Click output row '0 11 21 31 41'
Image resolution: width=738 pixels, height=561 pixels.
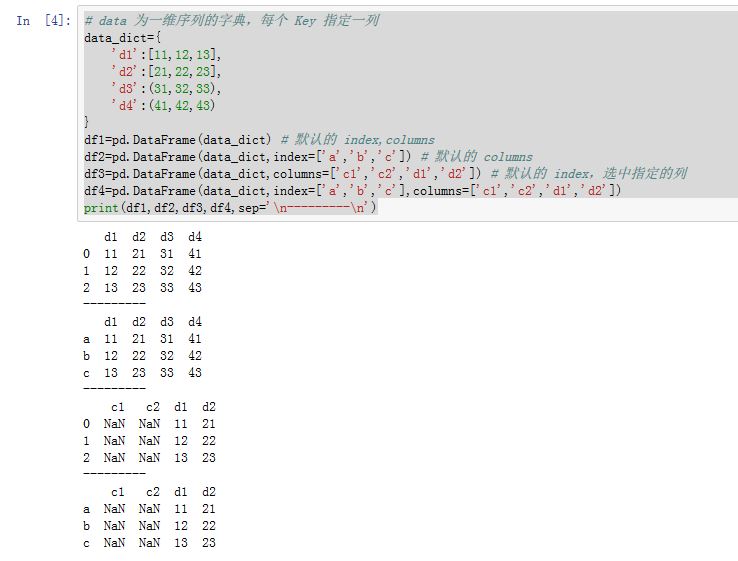(142, 254)
